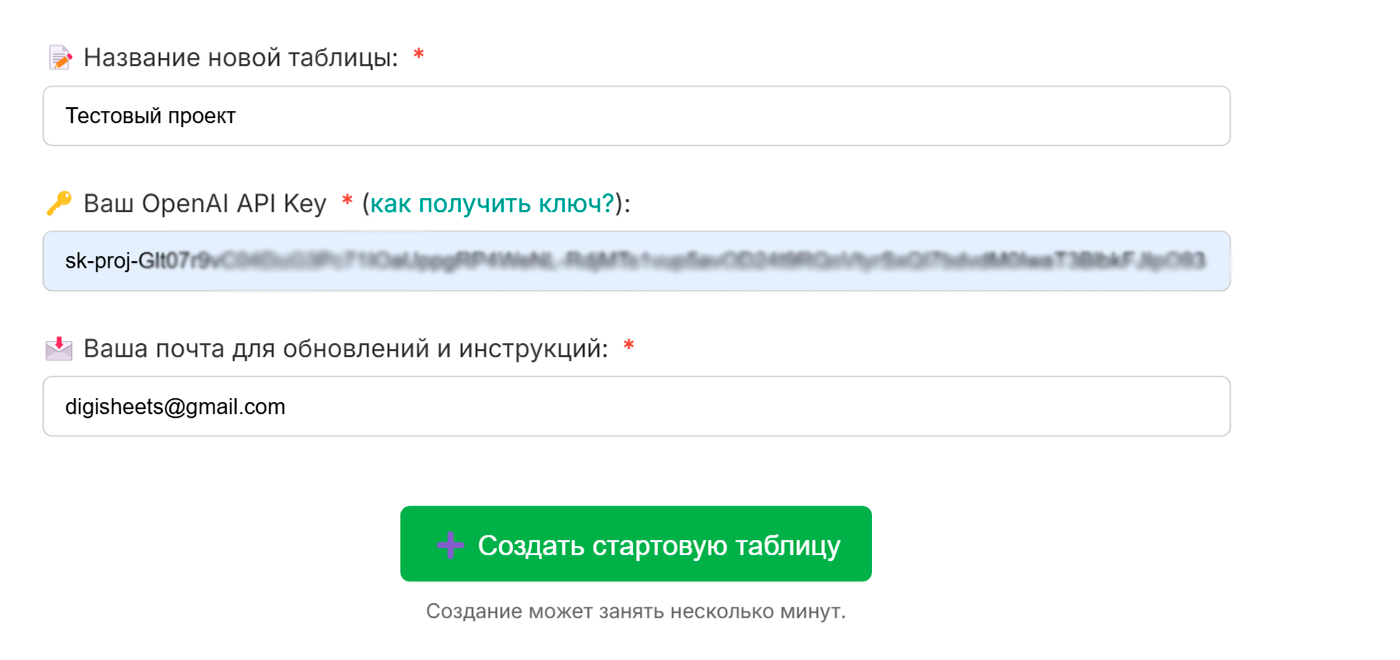1400x660 pixels.
Task: Click the 'Название новой таблицы:' label text
Action: pyautogui.click(x=241, y=58)
